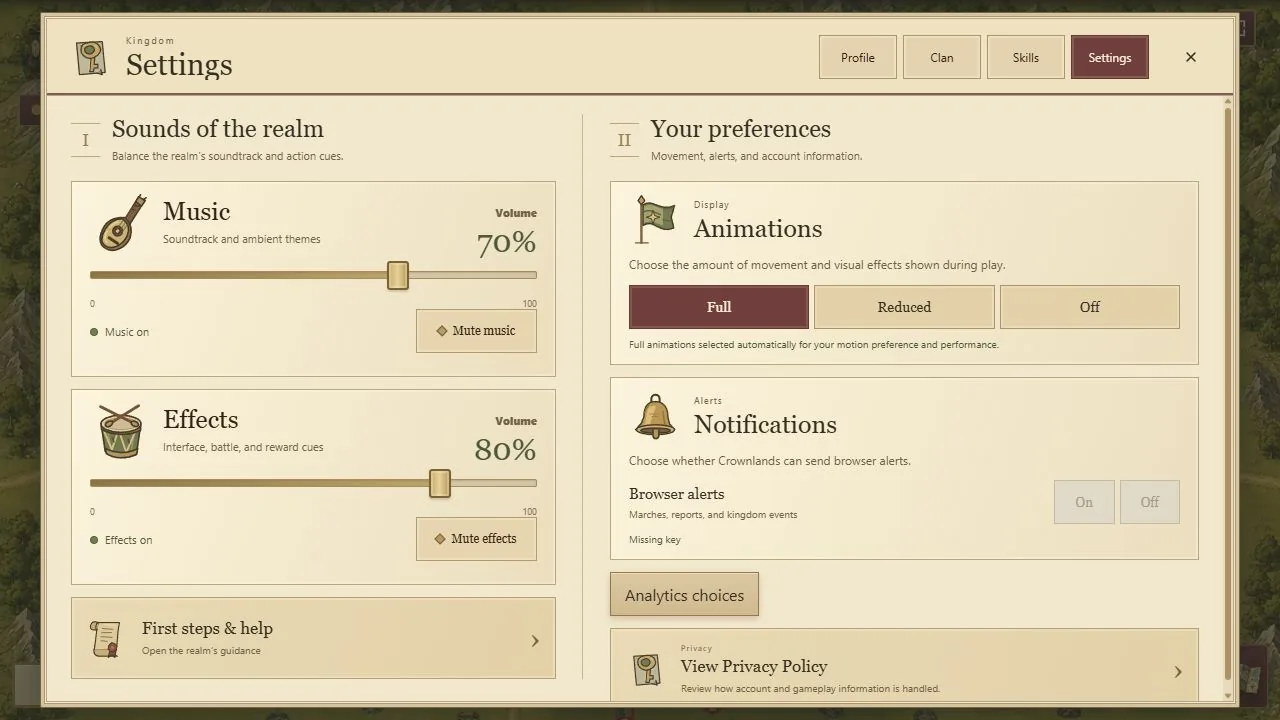This screenshot has width=1280, height=720.
Task: Expand First steps & help chevron
Action: (535, 641)
